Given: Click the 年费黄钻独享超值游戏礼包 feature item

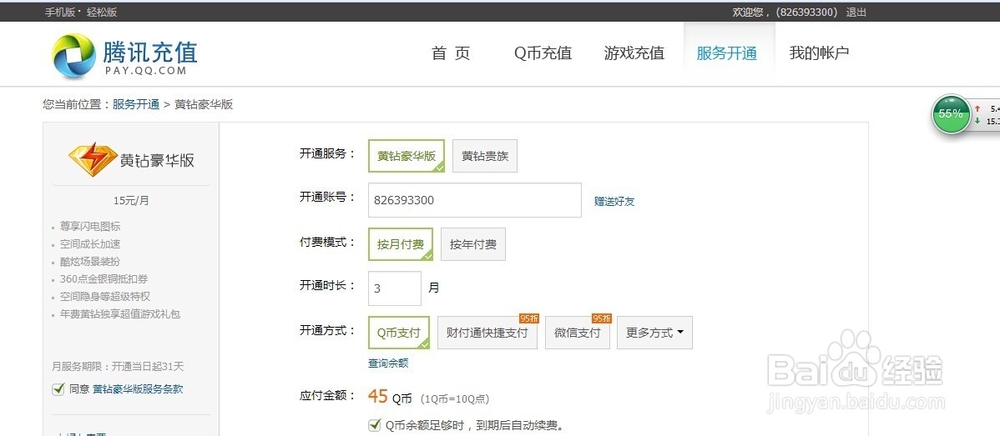Looking at the screenshot, I should pos(121,314).
